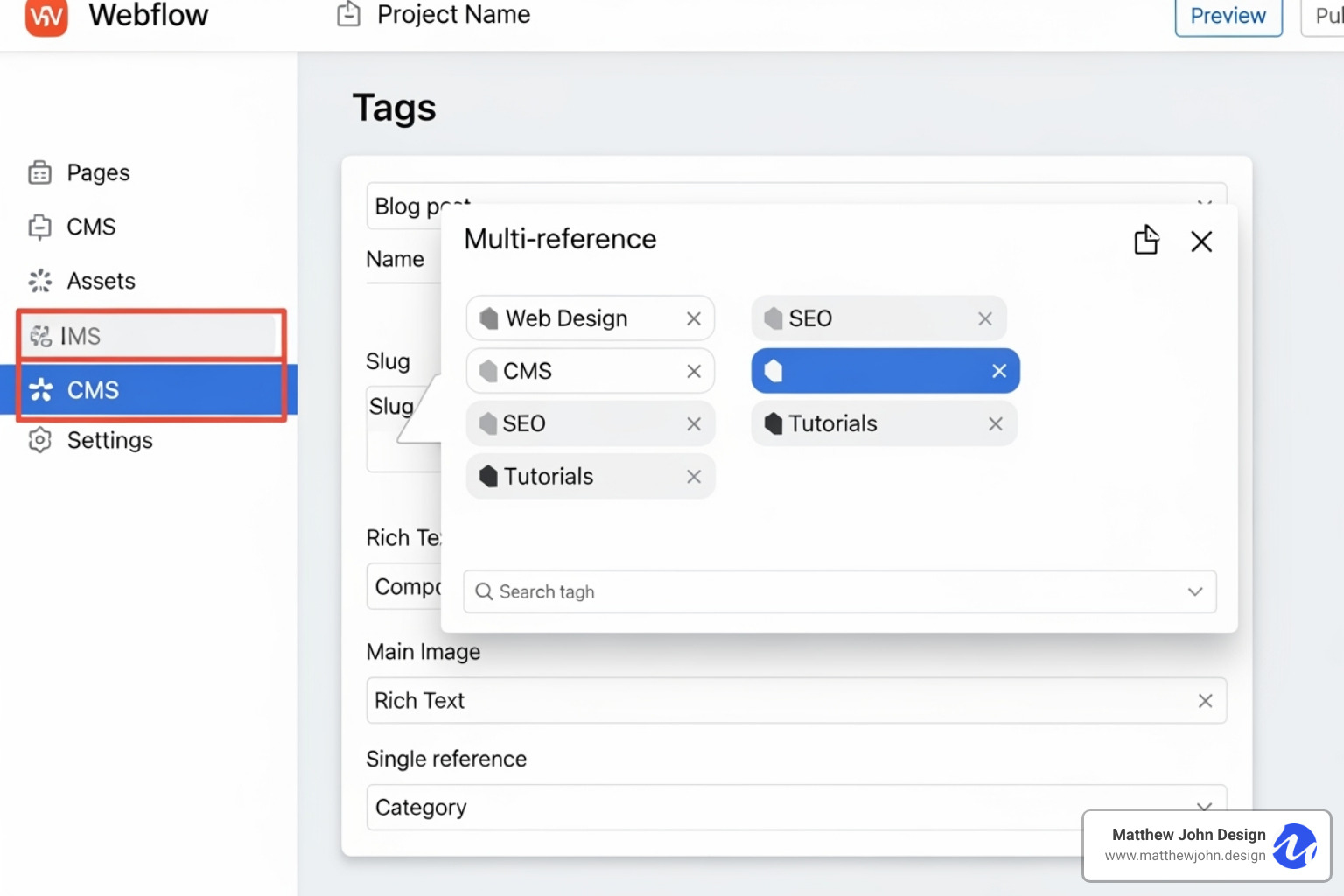Expand the Search tagh dropdown chevron
1344x896 pixels.
coord(1195,592)
